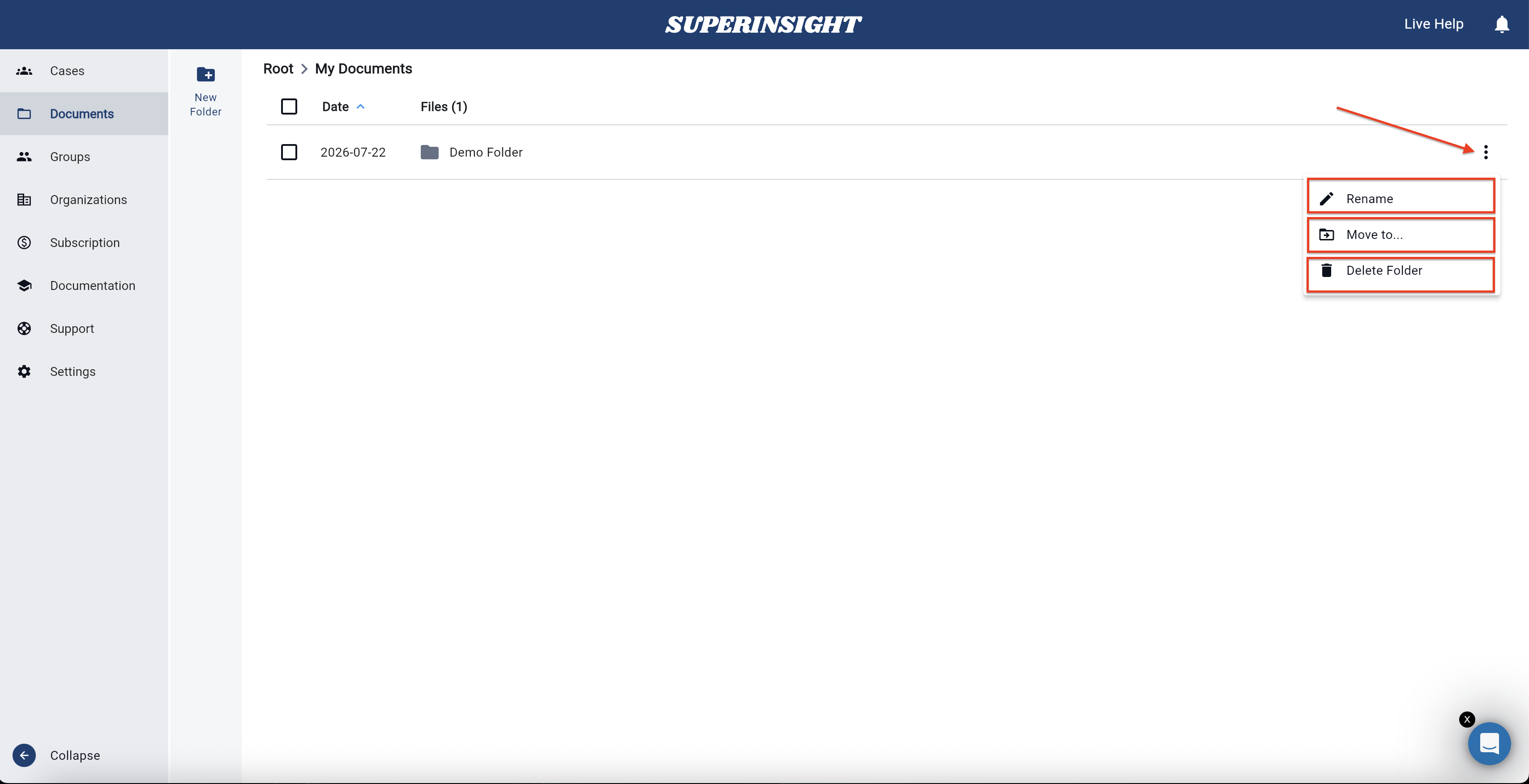Click the Groups people icon

coord(24,157)
